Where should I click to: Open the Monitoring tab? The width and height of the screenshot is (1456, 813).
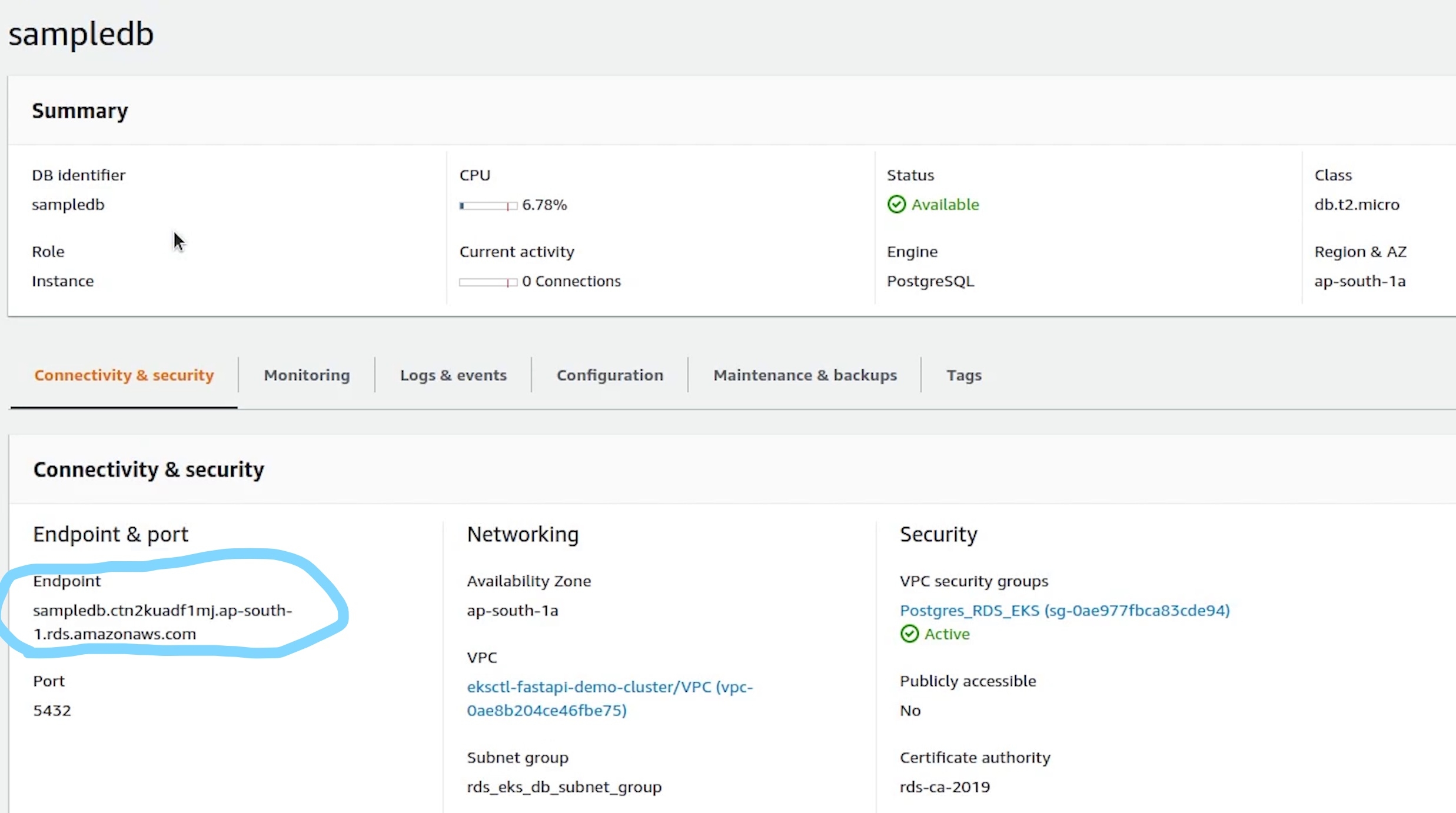click(307, 375)
